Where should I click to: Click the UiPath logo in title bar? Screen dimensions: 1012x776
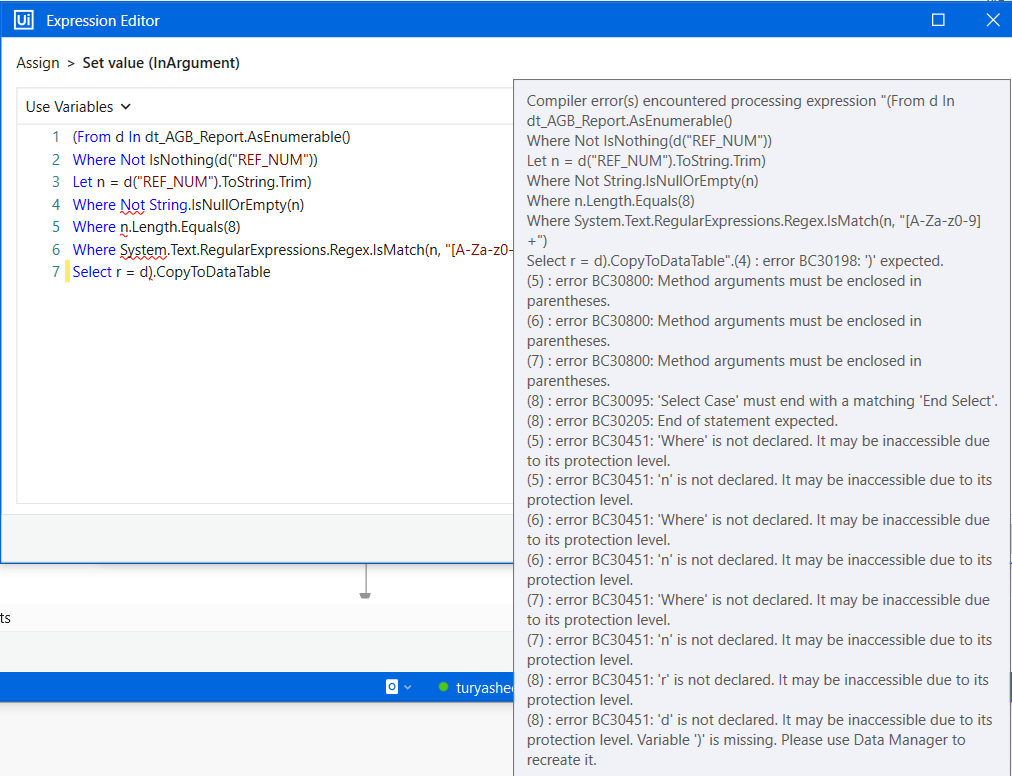coord(23,20)
